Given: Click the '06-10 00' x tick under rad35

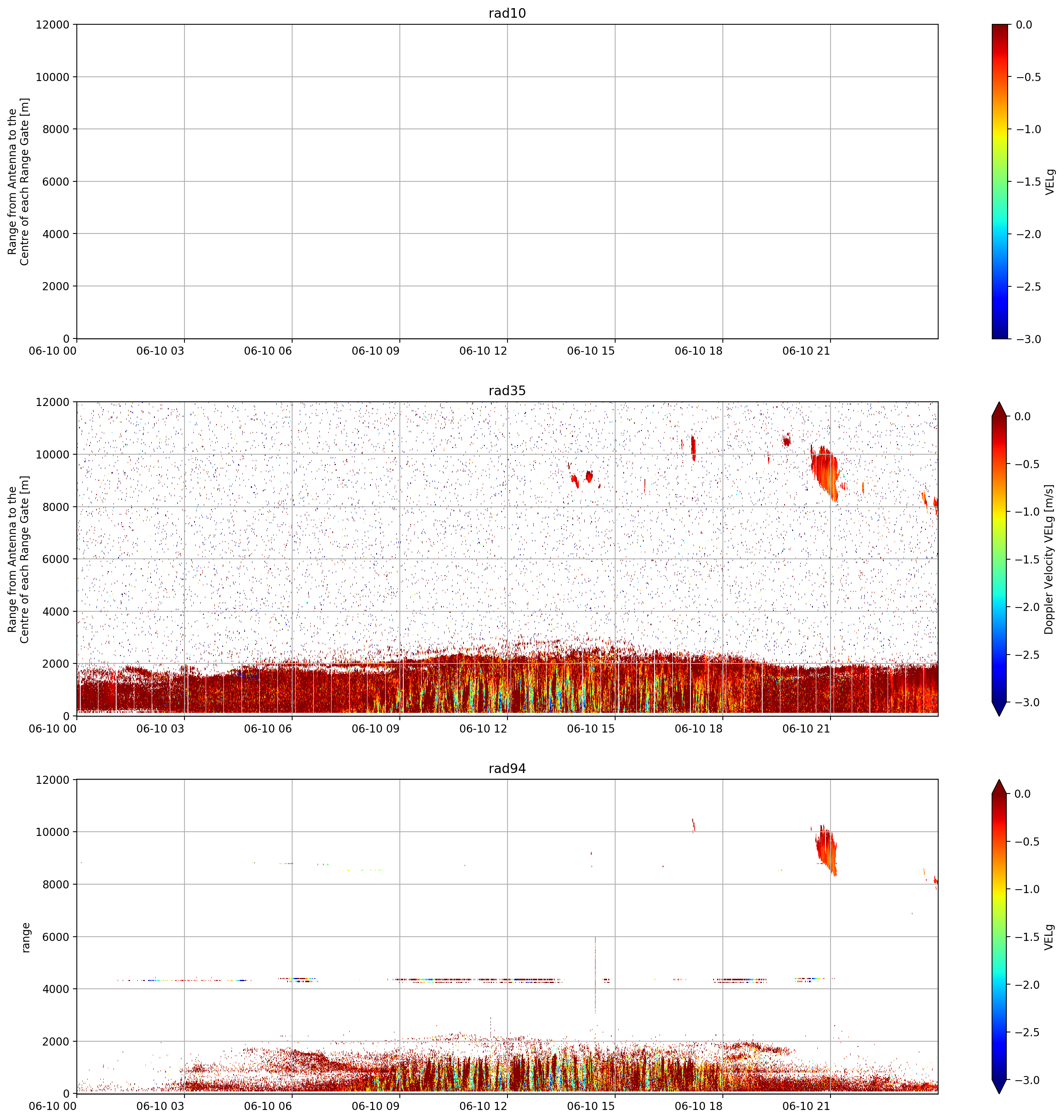Looking at the screenshot, I should point(52,729).
